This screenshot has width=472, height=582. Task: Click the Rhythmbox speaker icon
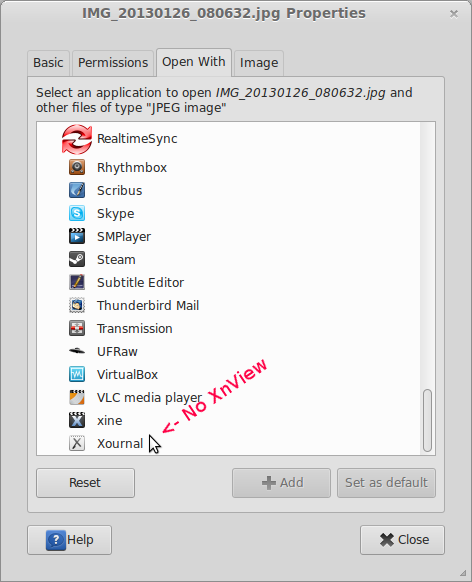tap(77, 167)
